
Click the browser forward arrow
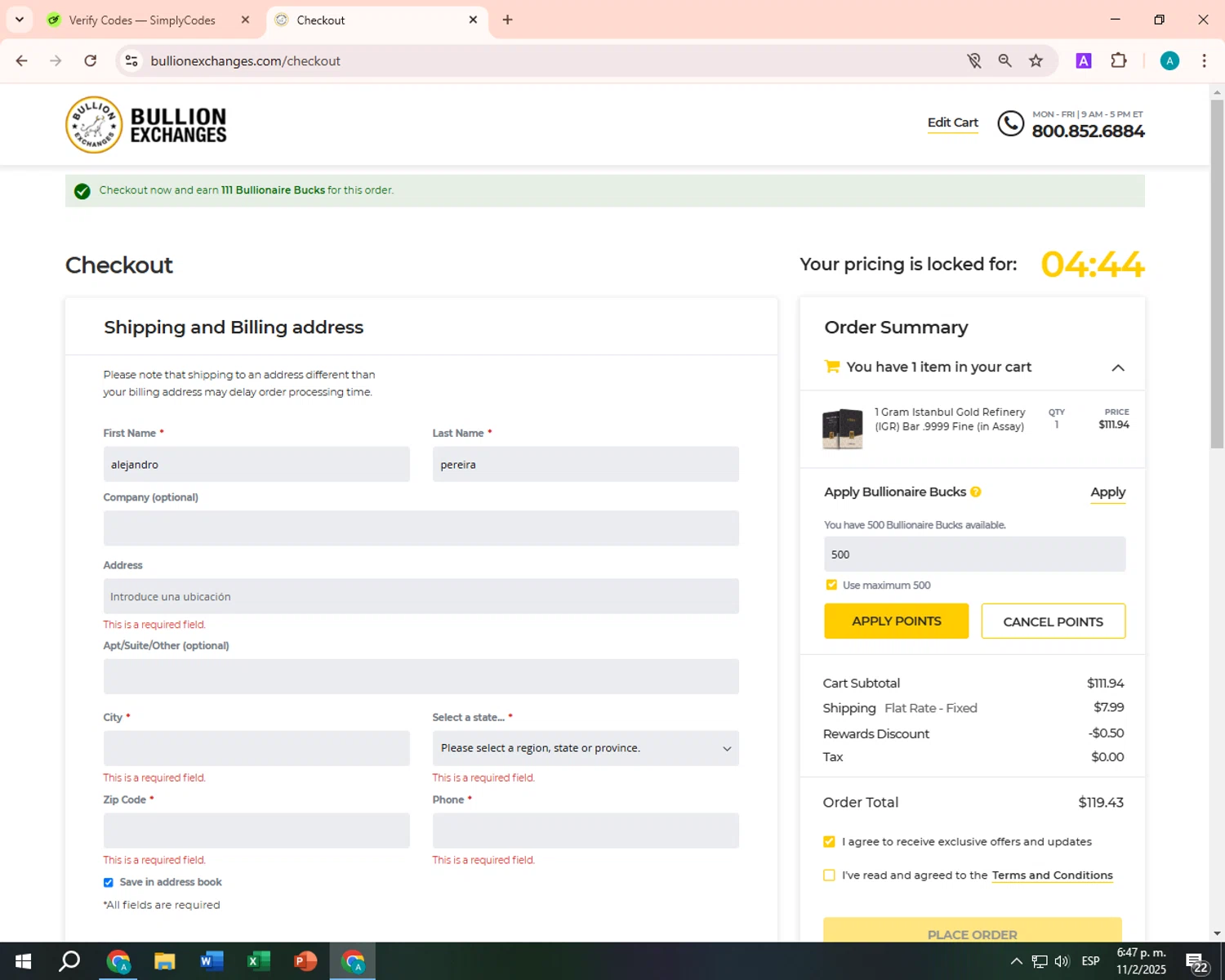pos(56,60)
